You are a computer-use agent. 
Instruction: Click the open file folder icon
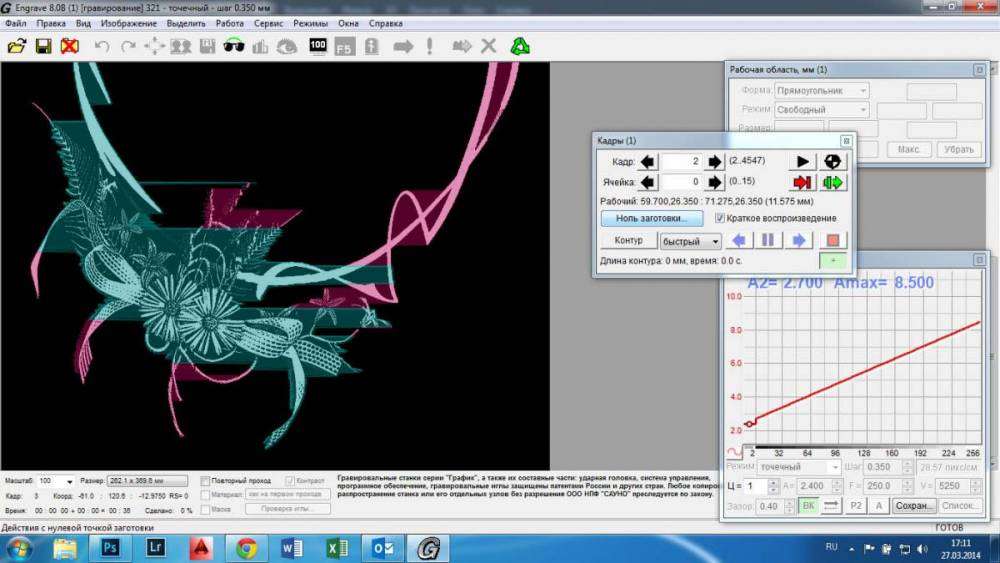click(17, 46)
